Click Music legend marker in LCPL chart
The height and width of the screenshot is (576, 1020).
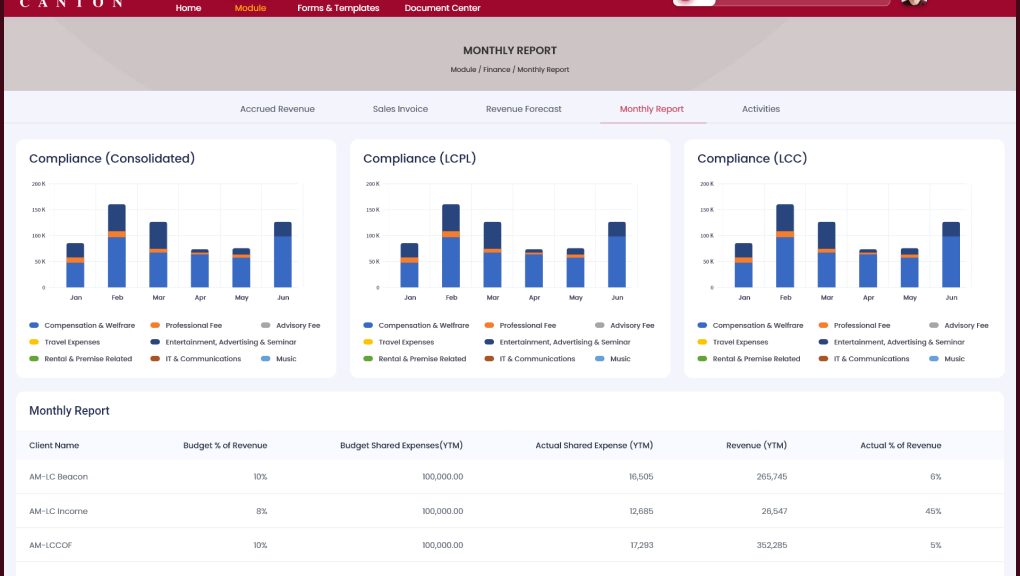click(x=600, y=359)
